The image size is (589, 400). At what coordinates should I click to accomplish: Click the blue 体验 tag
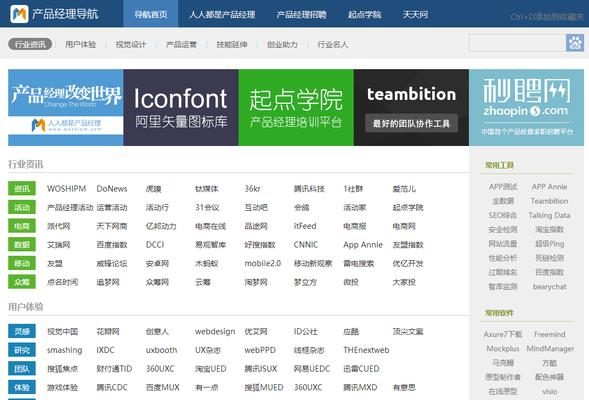point(22,387)
